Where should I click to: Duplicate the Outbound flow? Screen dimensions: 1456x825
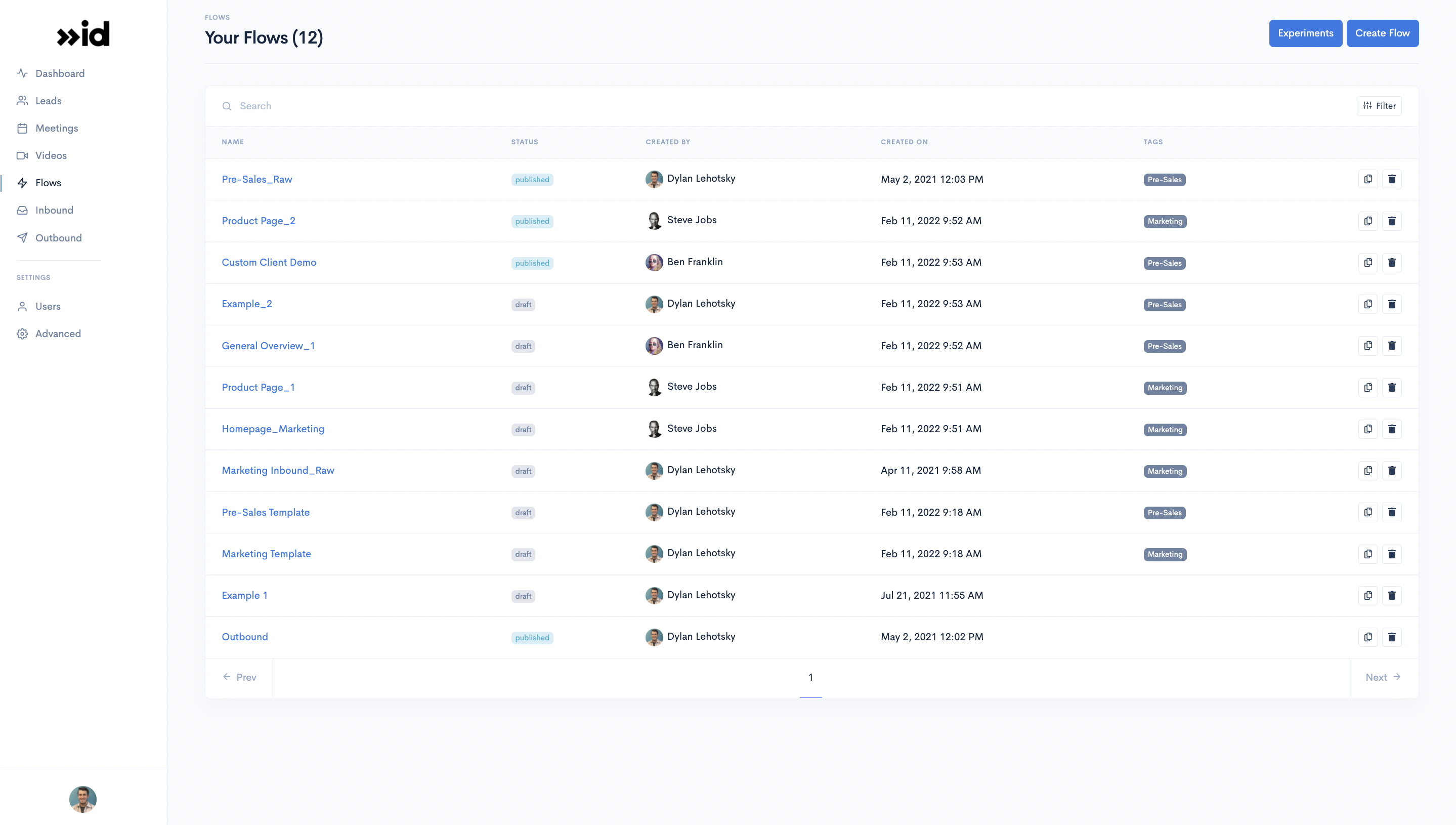[1368, 637]
